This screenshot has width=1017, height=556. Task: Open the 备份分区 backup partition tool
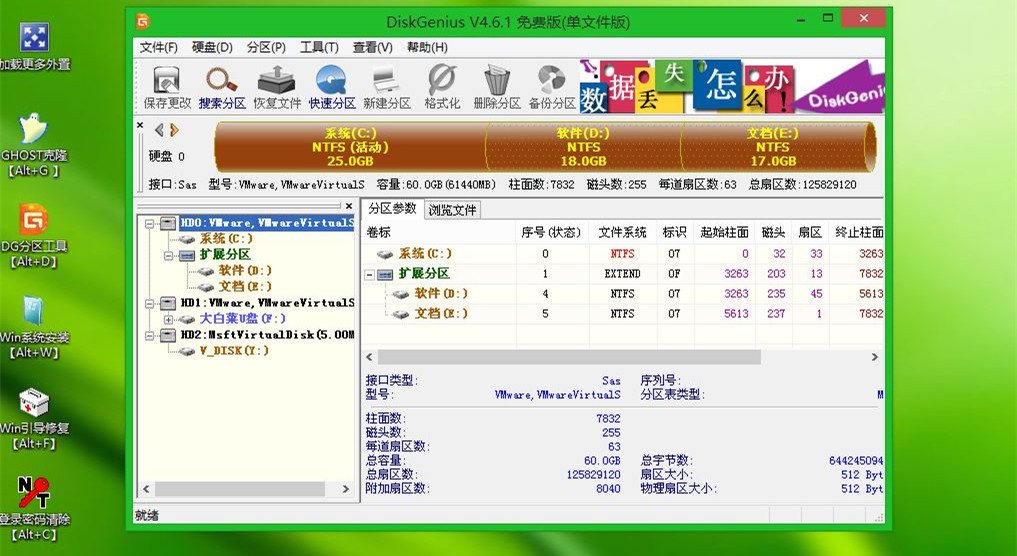551,86
